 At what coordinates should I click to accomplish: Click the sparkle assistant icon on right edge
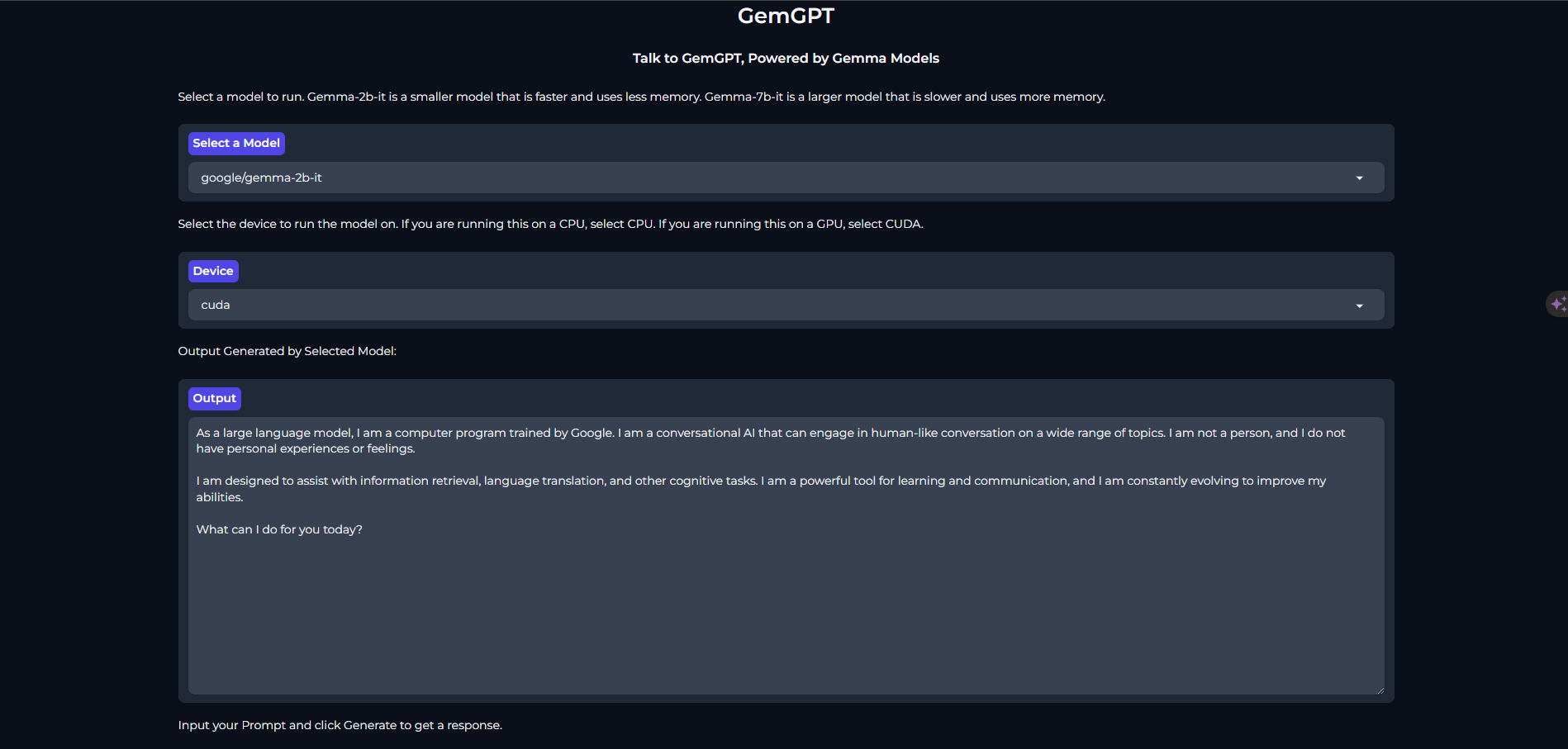coord(1558,304)
